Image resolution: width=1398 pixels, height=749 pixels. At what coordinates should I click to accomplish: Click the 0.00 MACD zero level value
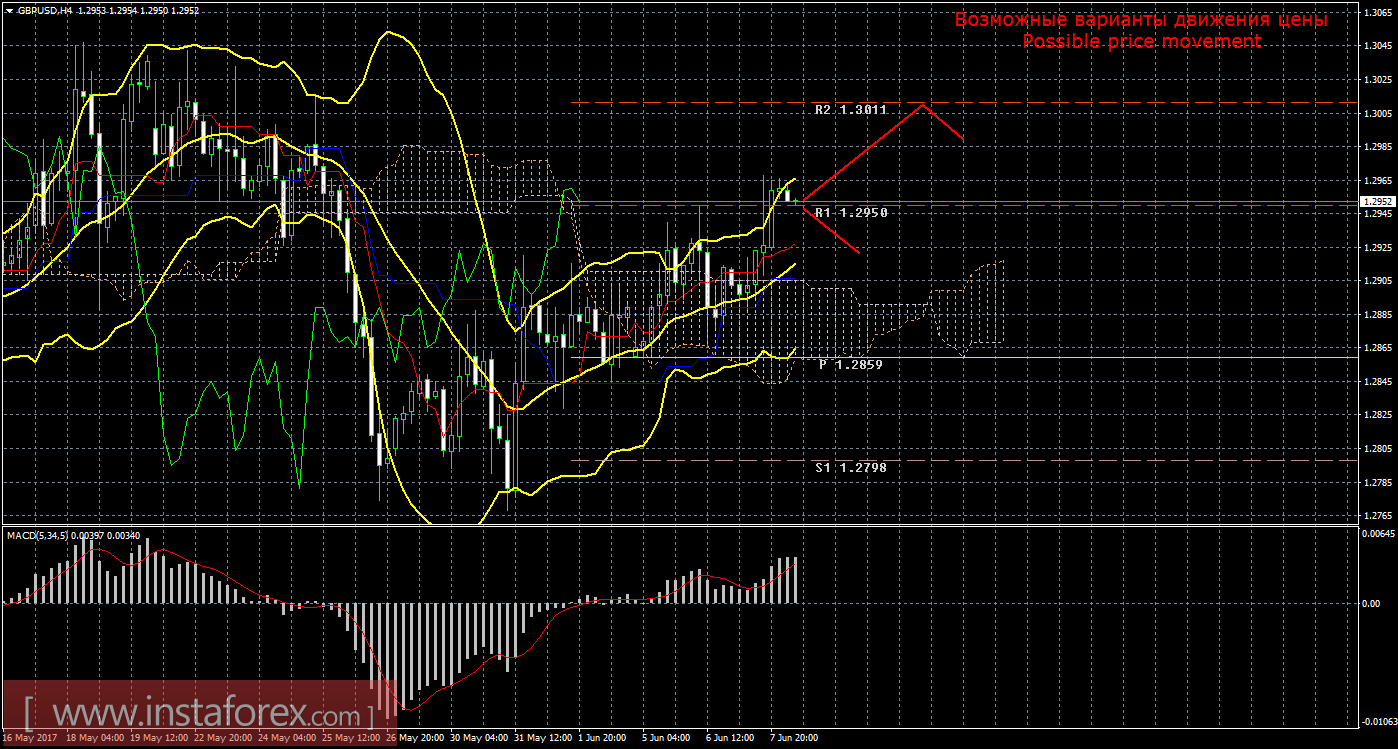tap(1374, 604)
